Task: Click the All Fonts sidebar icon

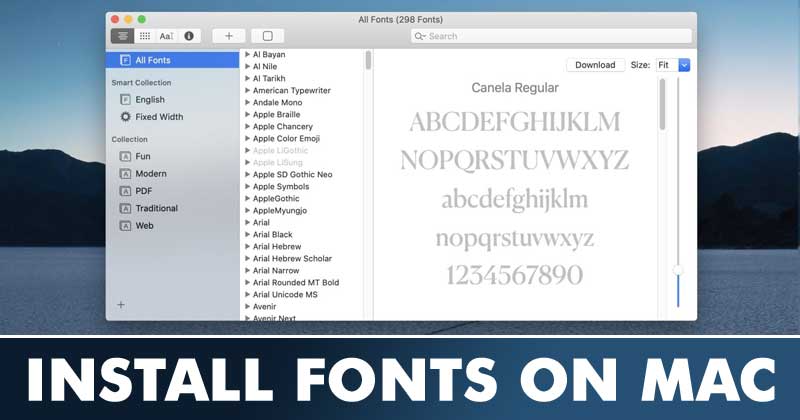Action: (125, 60)
